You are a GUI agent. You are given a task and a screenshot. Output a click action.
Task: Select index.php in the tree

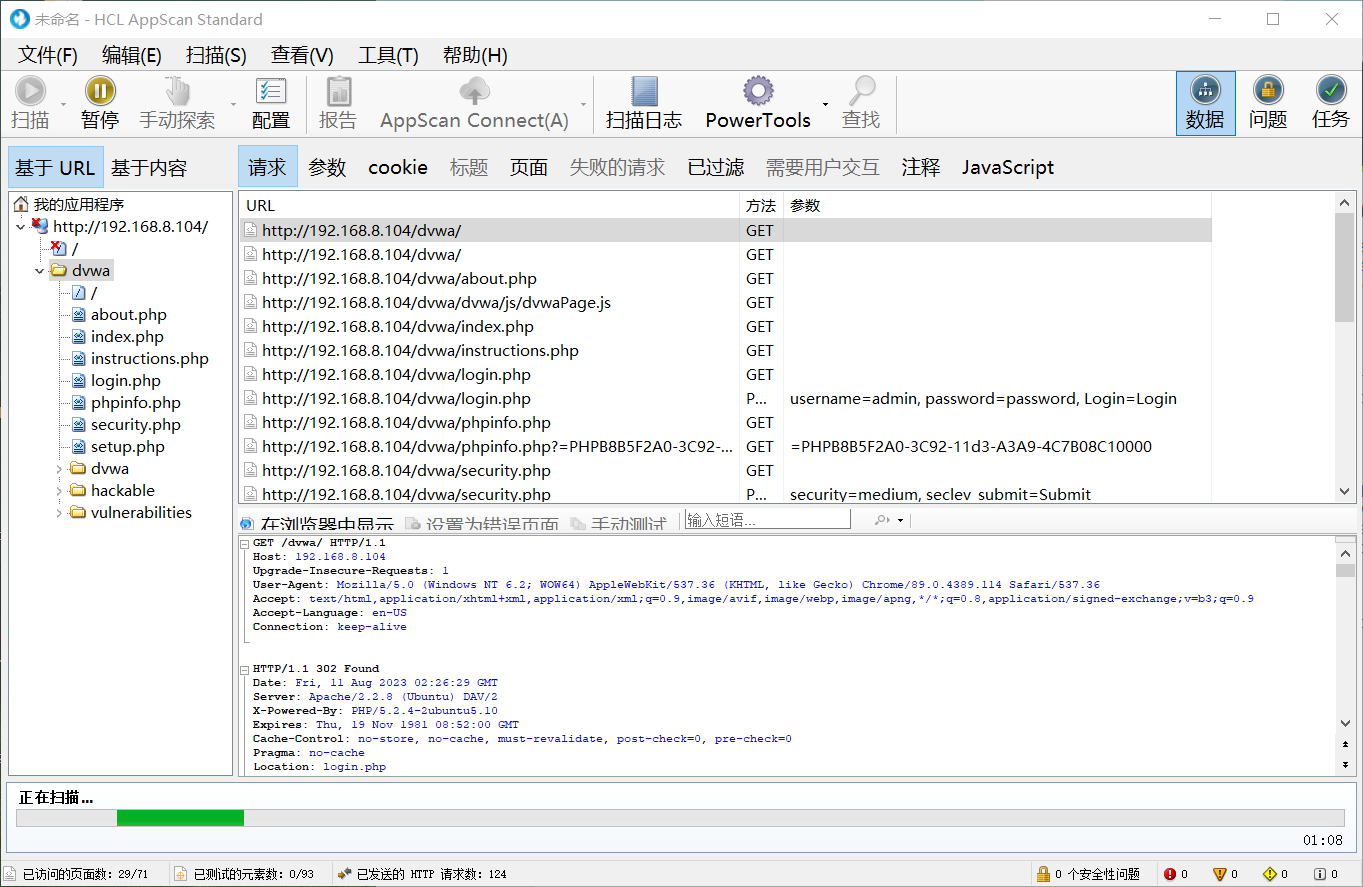coord(127,336)
